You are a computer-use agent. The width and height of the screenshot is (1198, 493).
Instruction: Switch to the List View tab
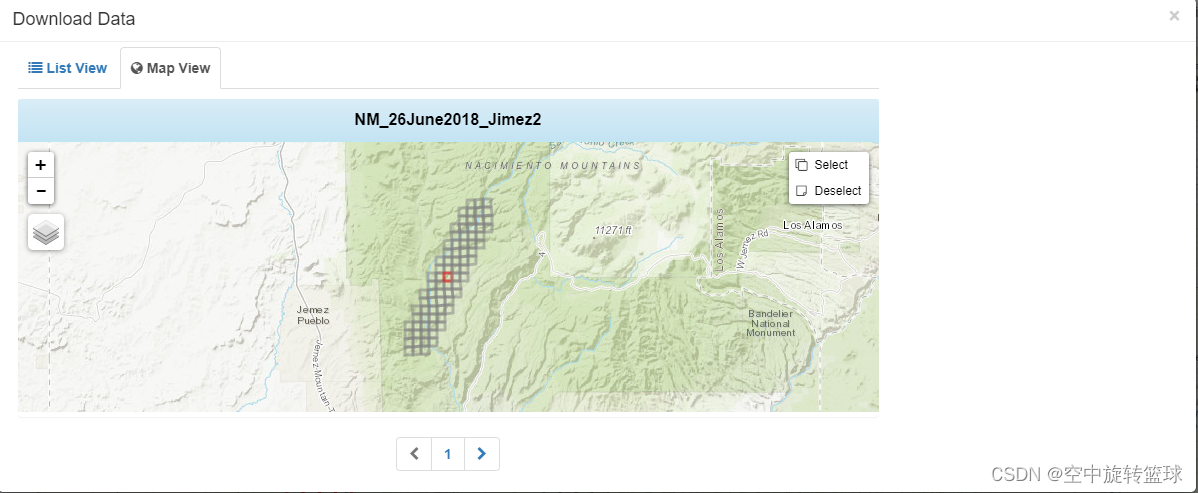(x=68, y=68)
